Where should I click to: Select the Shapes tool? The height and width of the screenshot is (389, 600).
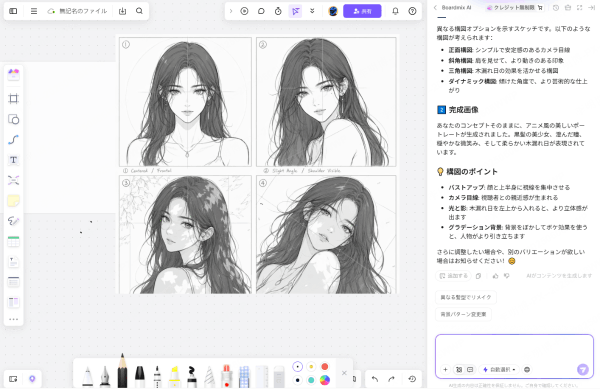[x=13, y=119]
